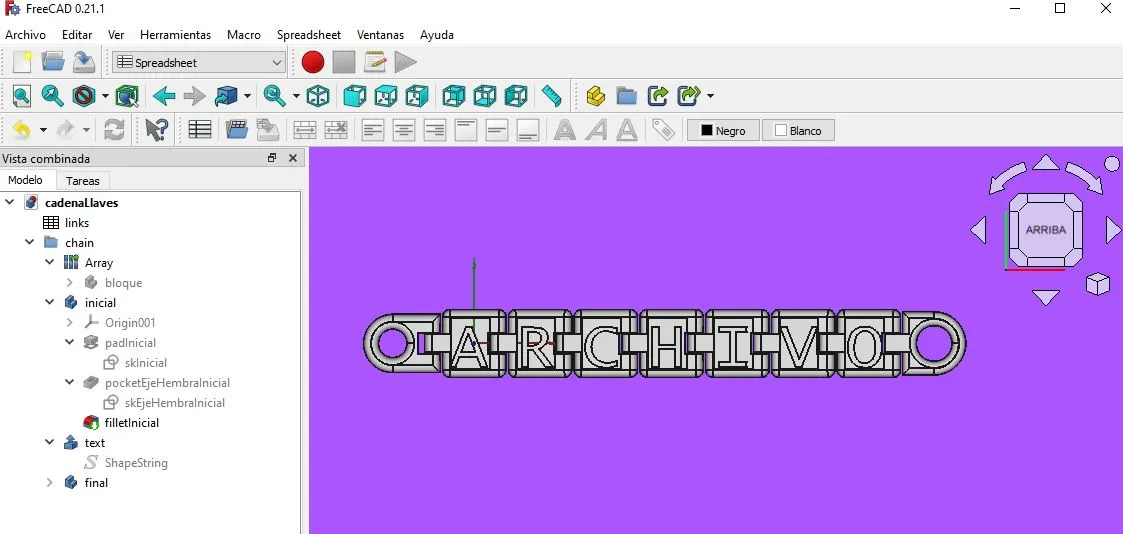The image size is (1123, 534).
Task: Click navigation cube right arrow
Action: [1112, 230]
